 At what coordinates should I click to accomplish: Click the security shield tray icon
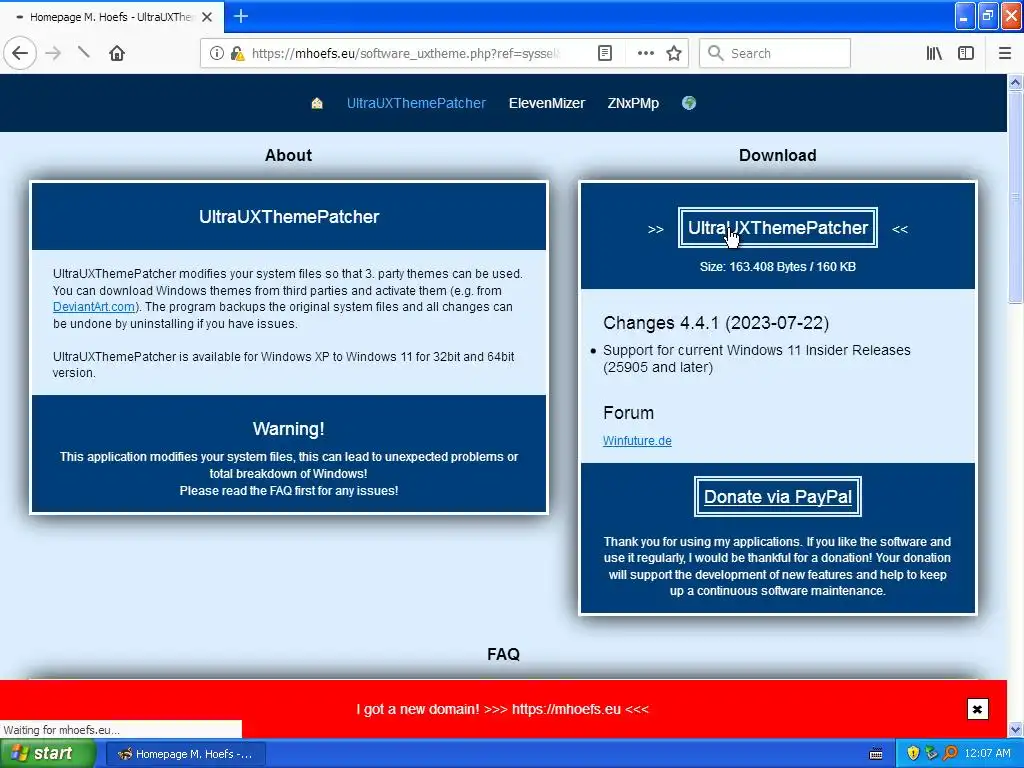click(913, 754)
